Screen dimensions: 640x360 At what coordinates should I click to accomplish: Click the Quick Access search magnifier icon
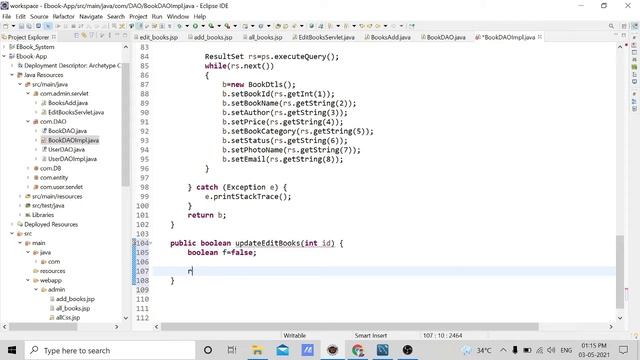click(x=611, y=26)
